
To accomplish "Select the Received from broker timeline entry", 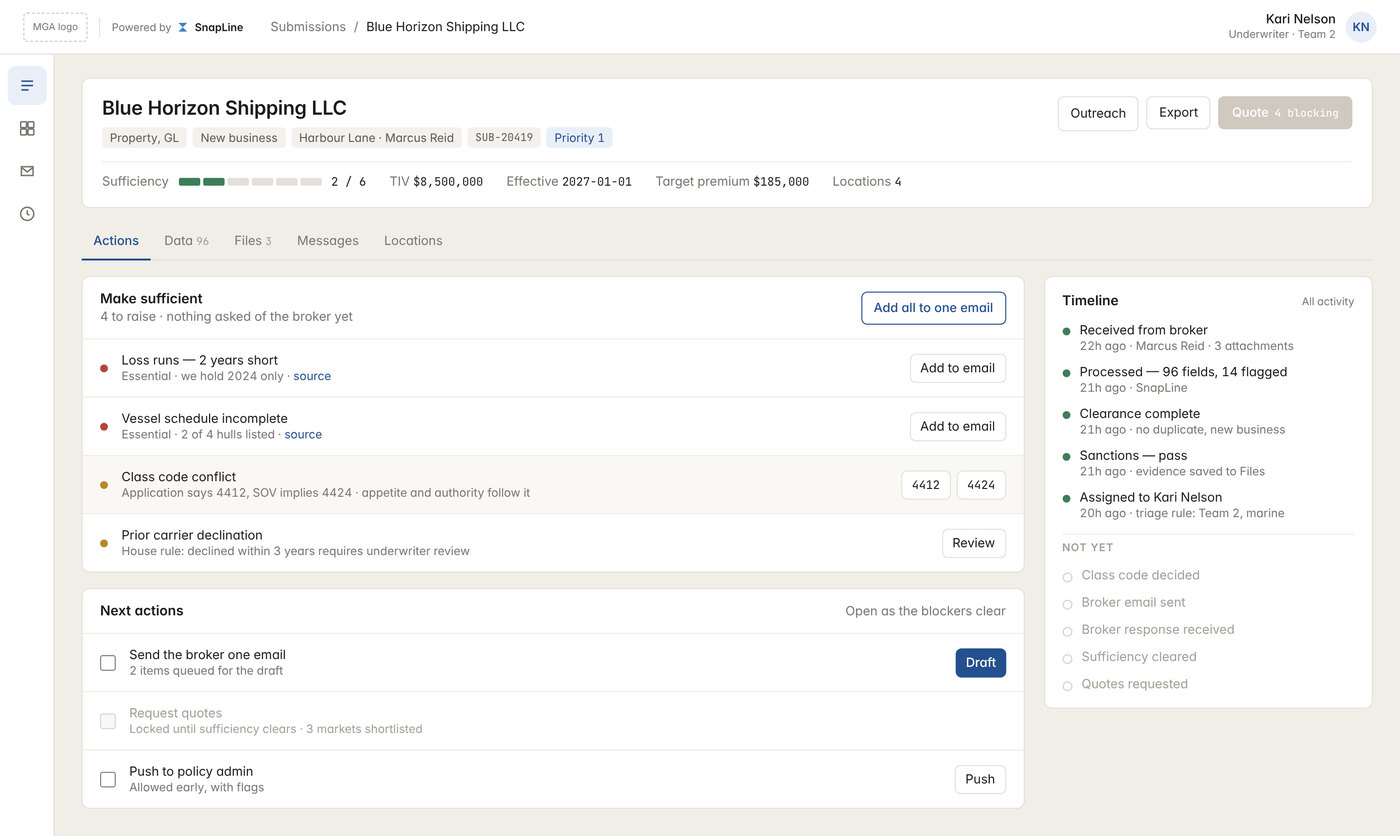I will 1208,338.
